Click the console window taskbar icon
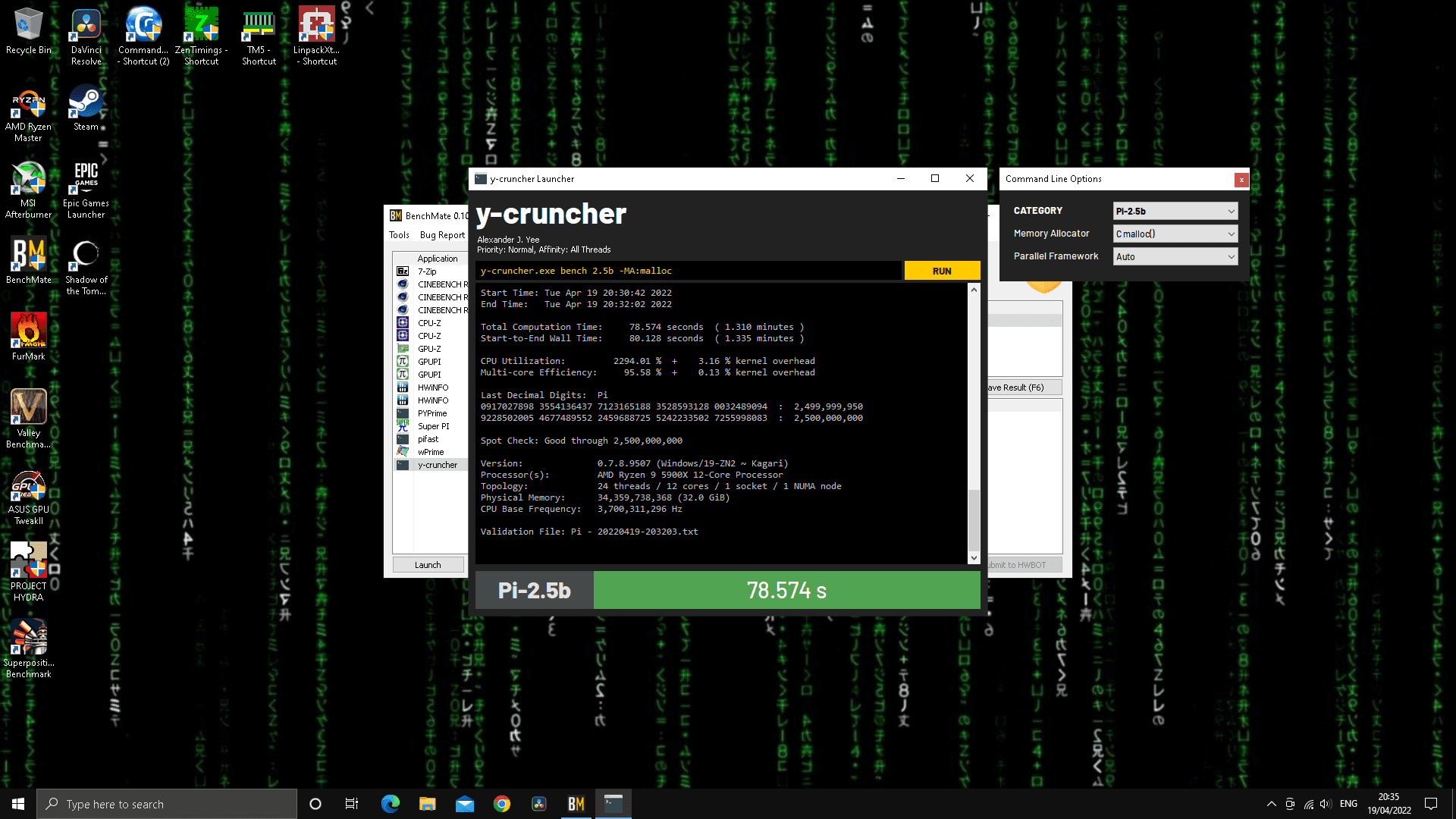 point(613,804)
